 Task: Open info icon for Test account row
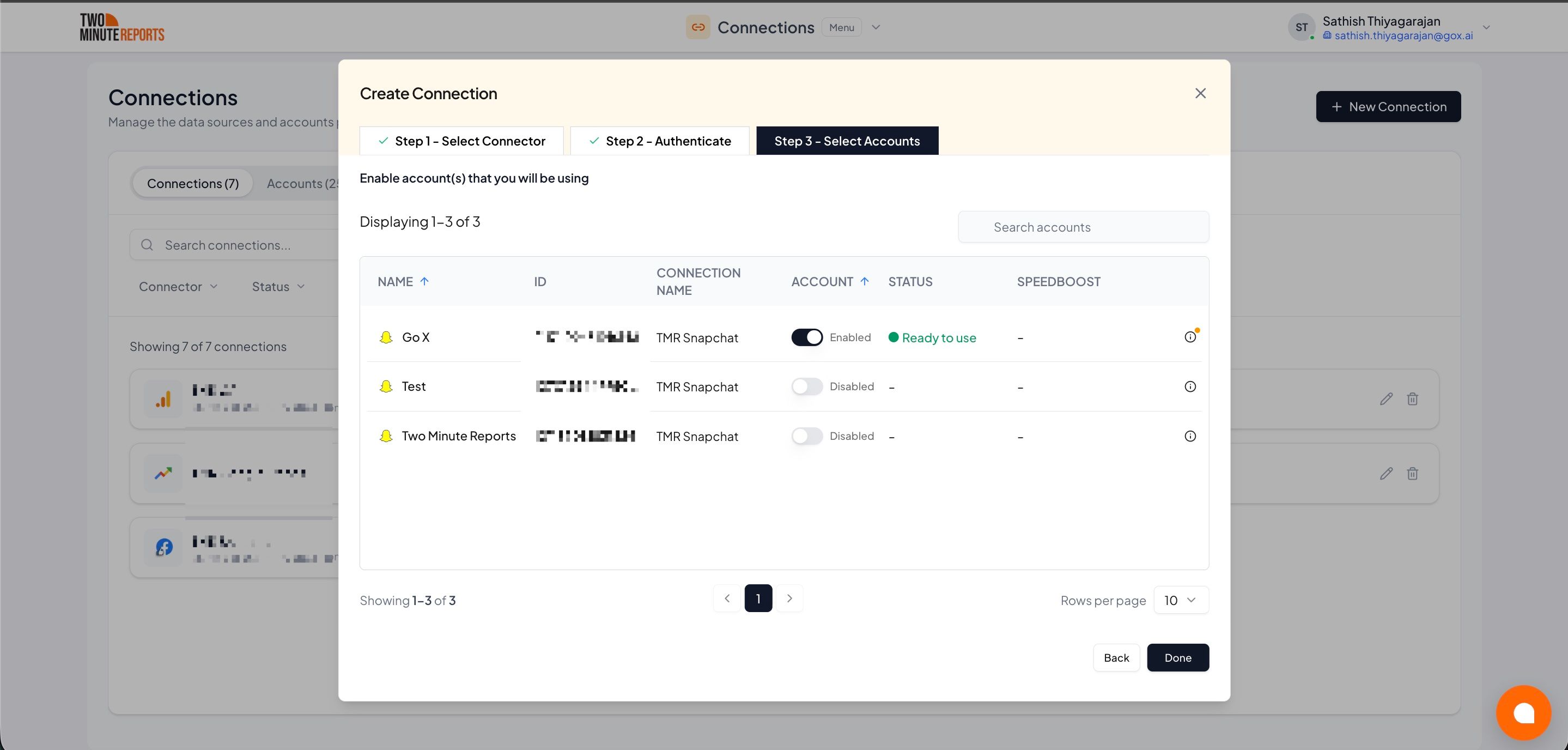(1190, 386)
